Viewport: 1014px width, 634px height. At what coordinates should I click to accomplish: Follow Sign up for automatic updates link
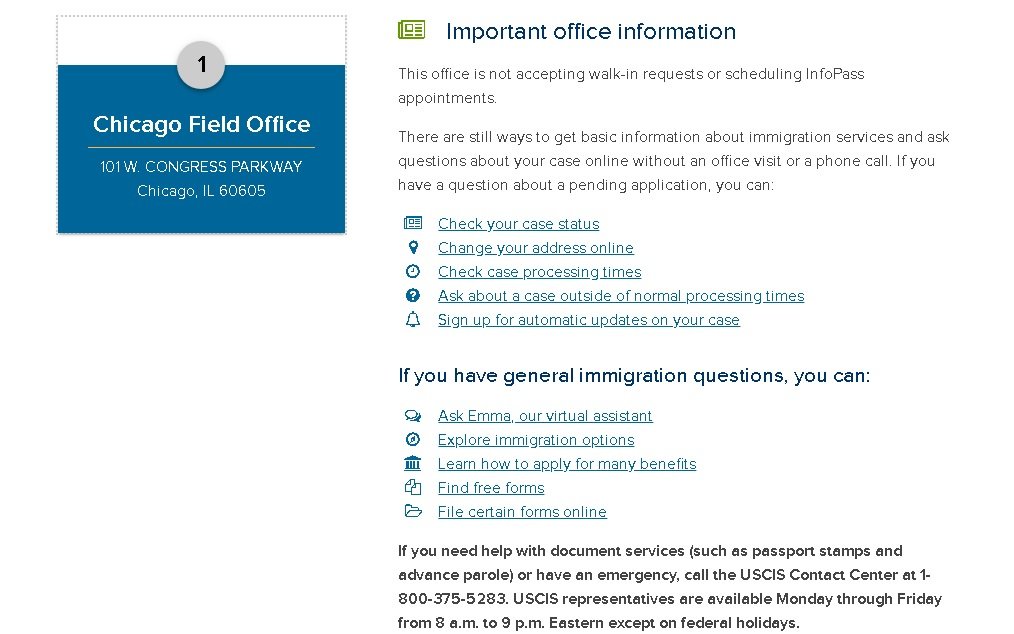point(588,320)
